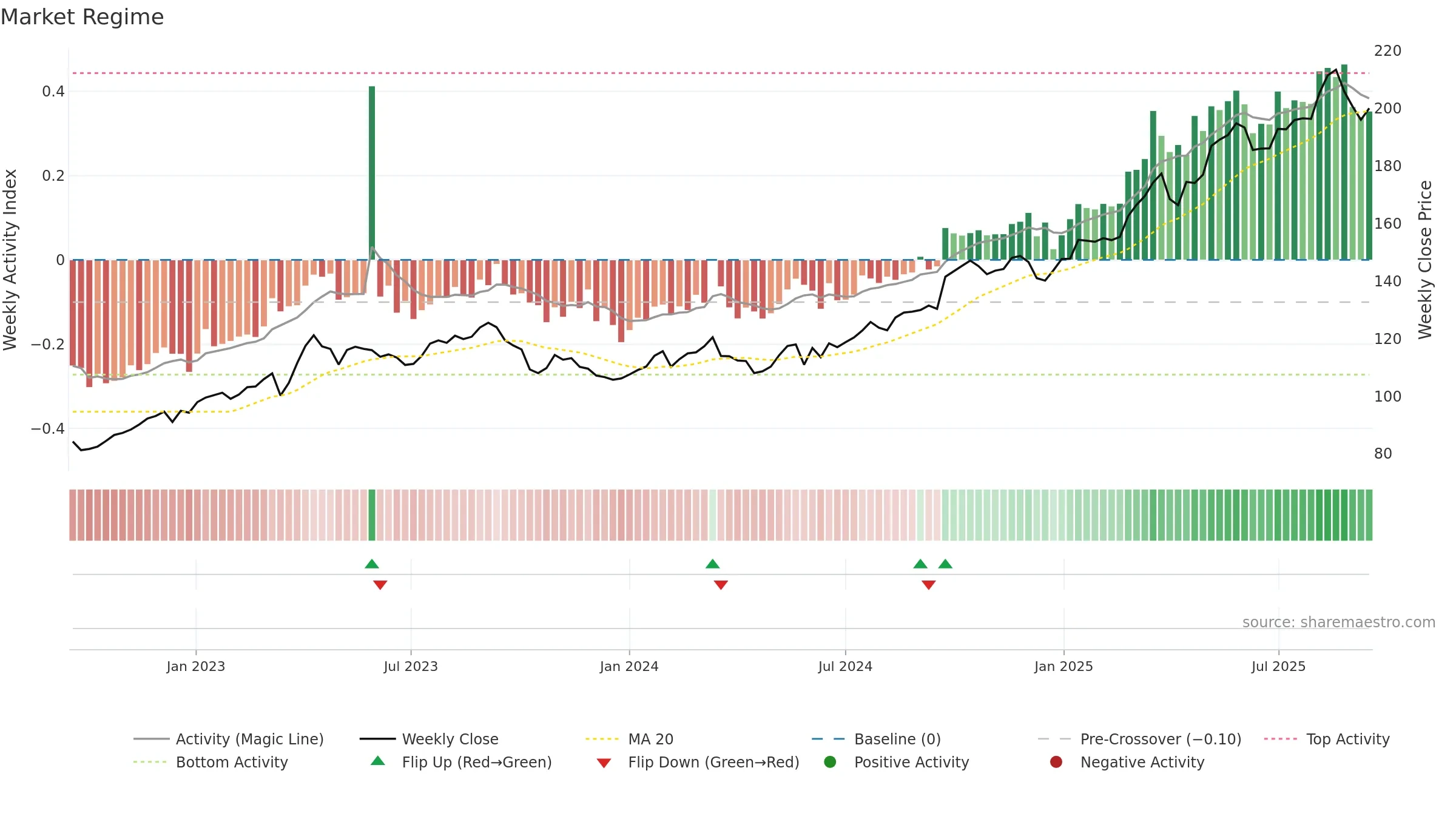Toggle Baseline (0) legend entry
This screenshot has height=819, width=1456.
[876, 739]
